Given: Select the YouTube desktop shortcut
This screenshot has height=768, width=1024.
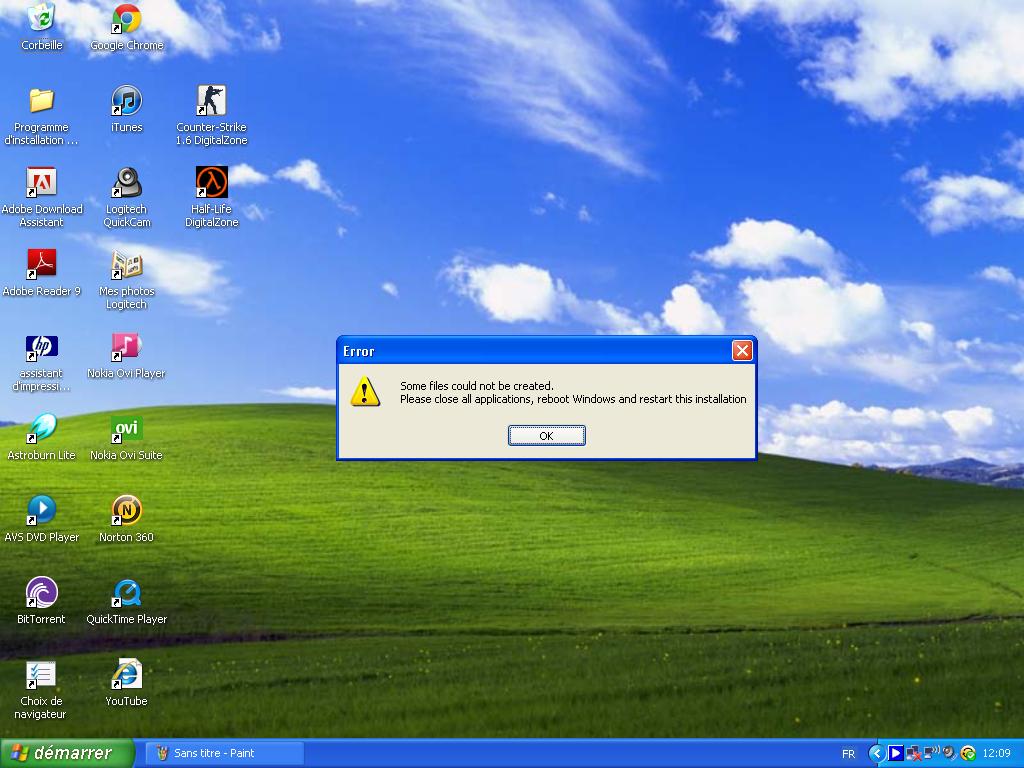Looking at the screenshot, I should pos(126,684).
